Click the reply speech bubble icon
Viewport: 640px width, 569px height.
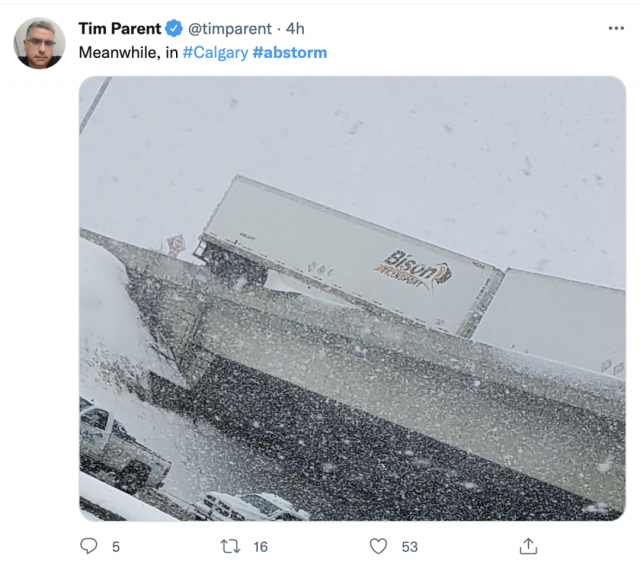coord(89,546)
